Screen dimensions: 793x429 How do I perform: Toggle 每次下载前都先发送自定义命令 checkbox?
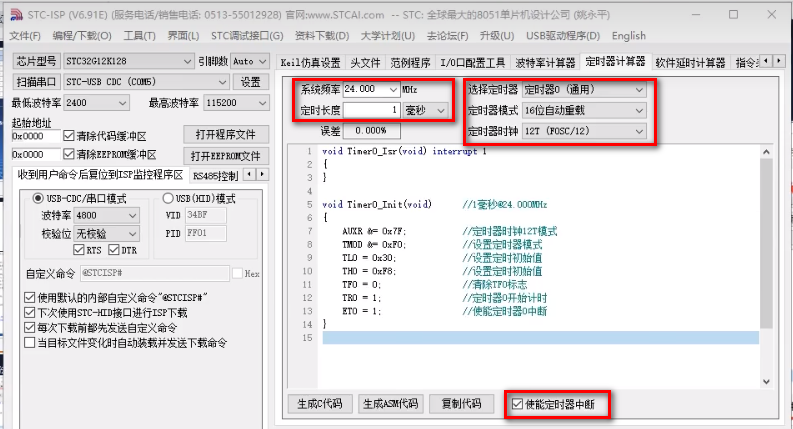[x=30, y=328]
